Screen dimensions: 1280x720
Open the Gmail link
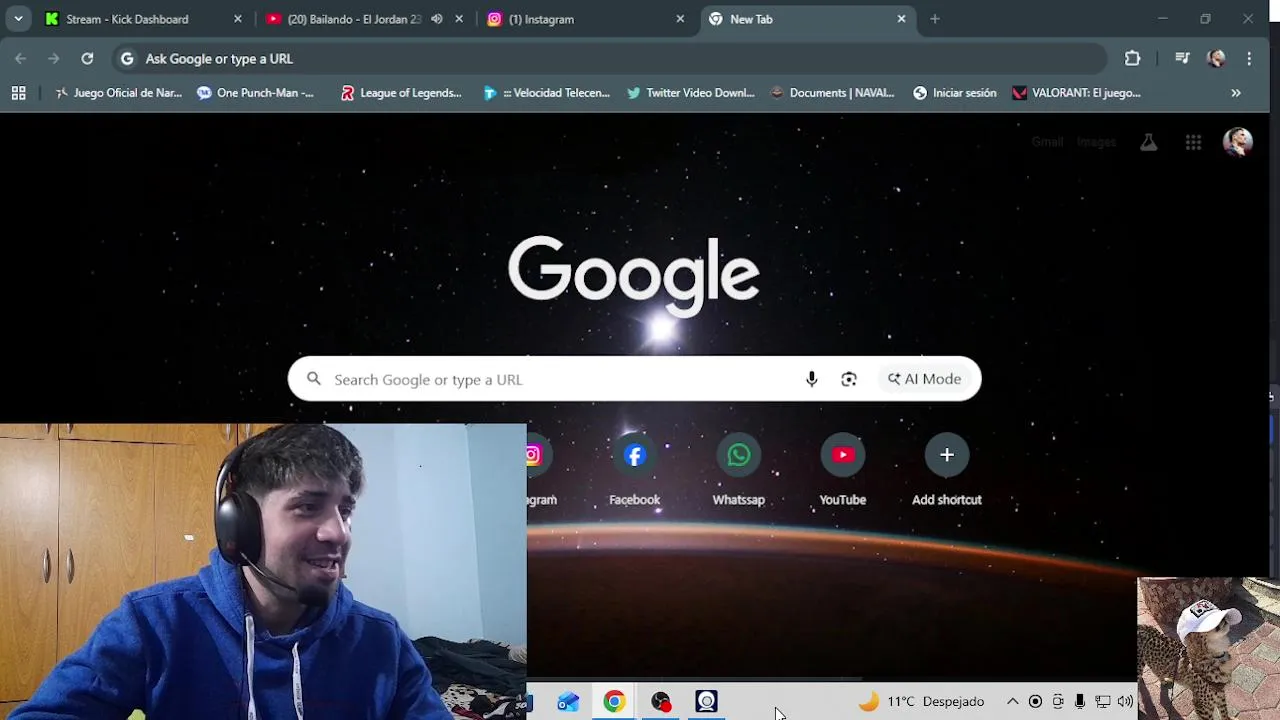click(x=1047, y=142)
